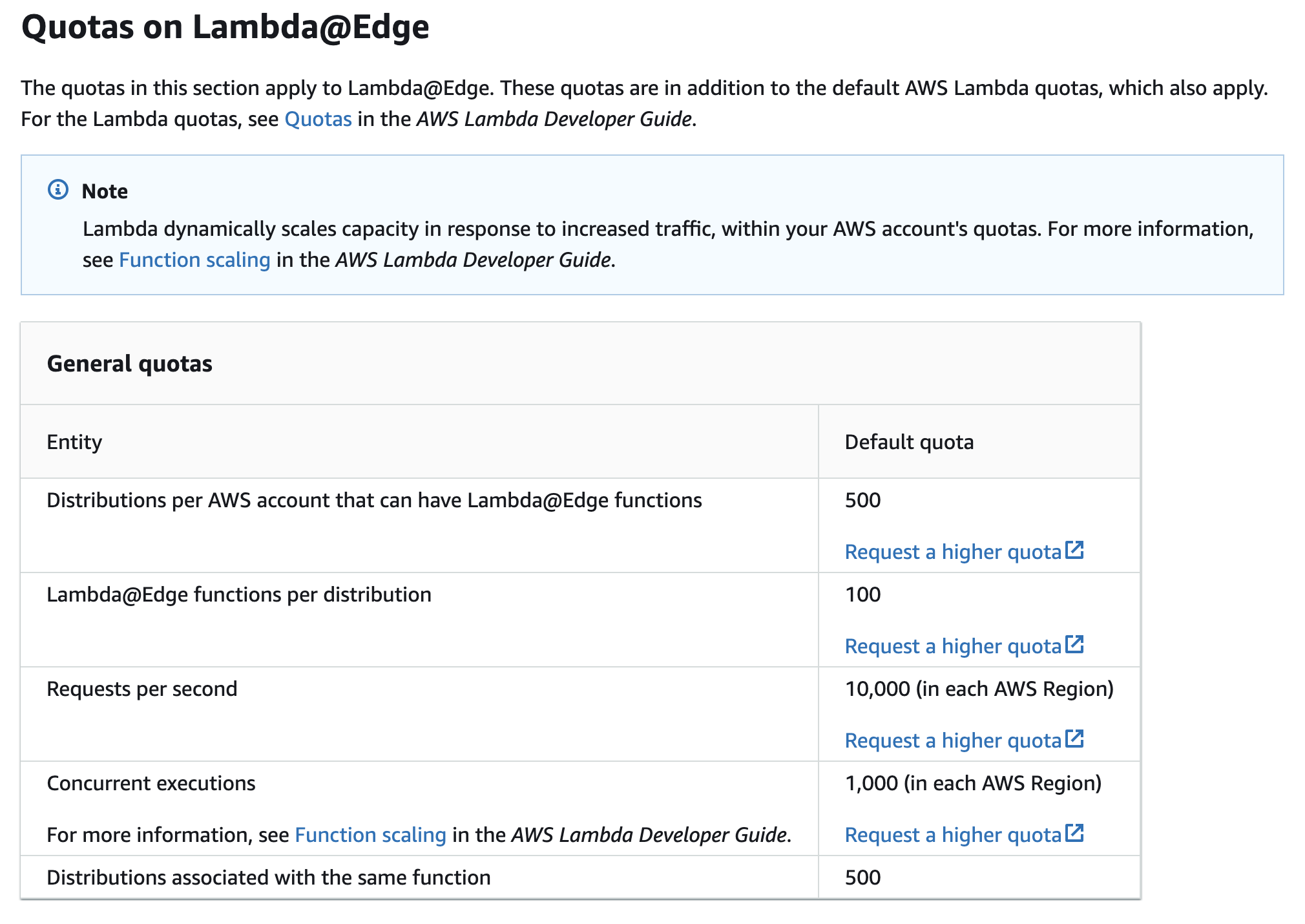Image resolution: width=1305 pixels, height=924 pixels.
Task: Request a higher quota for 100 functions per distribution
Action: click(x=953, y=646)
